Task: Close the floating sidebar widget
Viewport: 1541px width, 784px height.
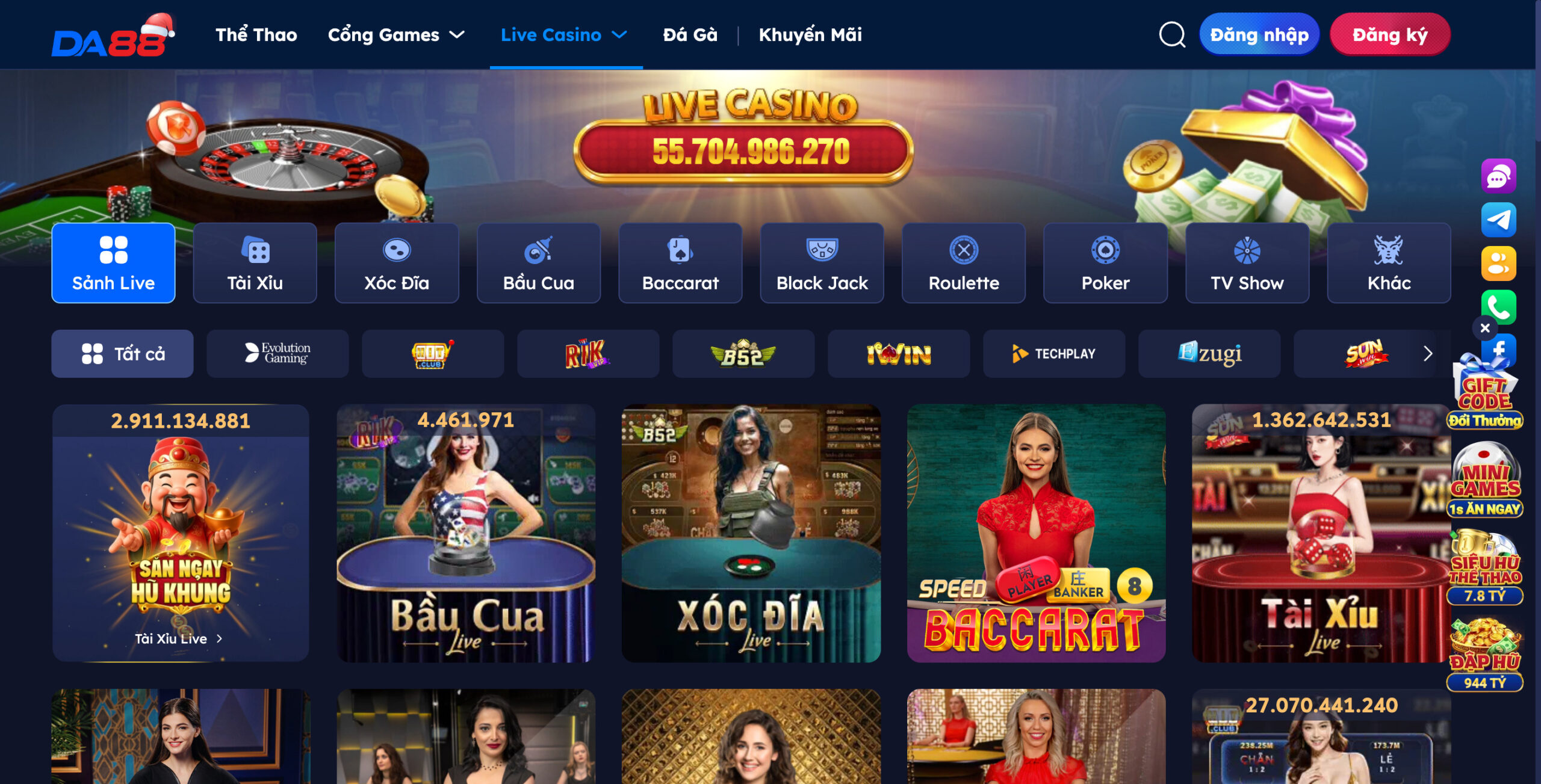Action: pyautogui.click(x=1485, y=328)
